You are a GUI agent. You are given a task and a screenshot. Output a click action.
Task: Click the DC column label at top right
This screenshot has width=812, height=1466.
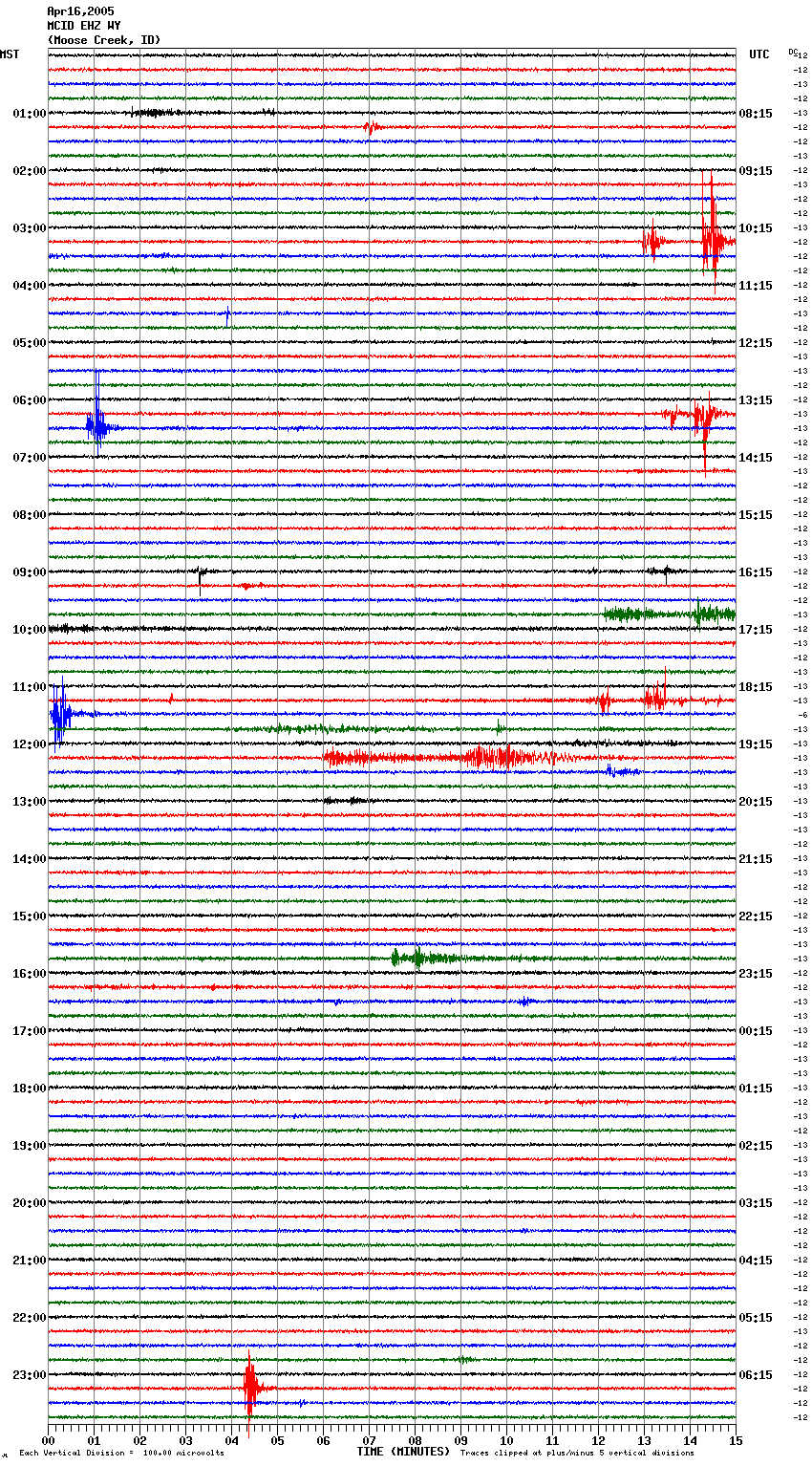[x=793, y=52]
